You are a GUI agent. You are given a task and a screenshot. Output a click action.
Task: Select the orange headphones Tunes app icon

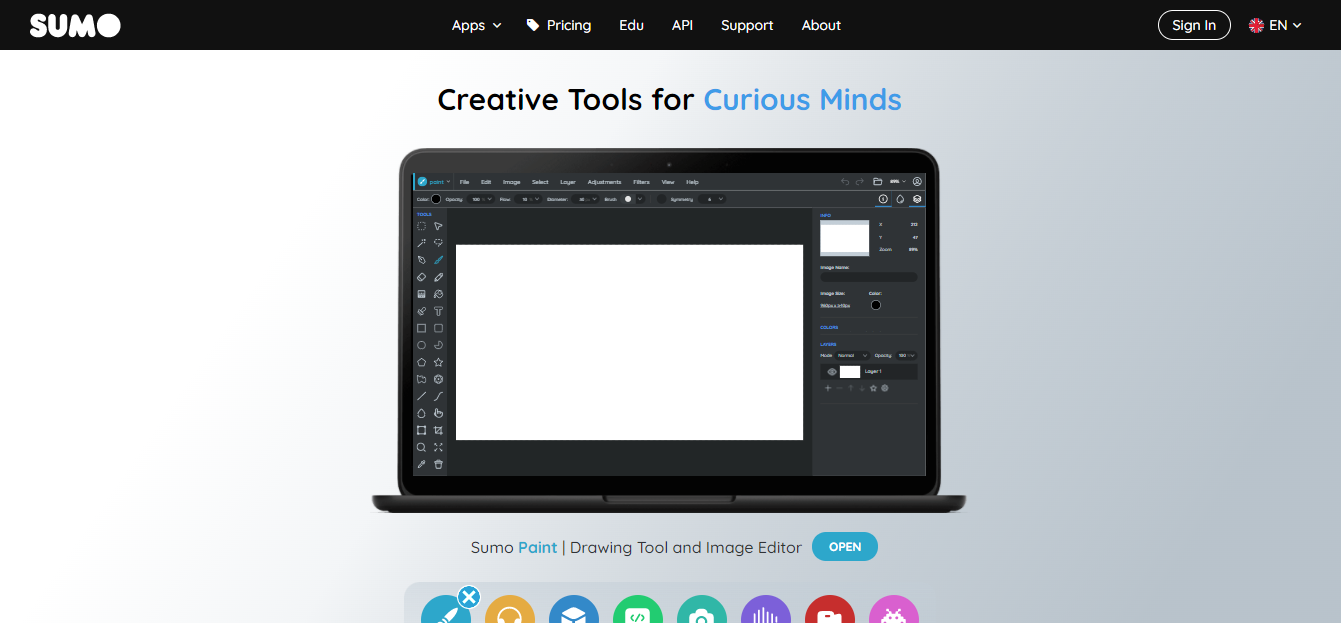pyautogui.click(x=510, y=609)
